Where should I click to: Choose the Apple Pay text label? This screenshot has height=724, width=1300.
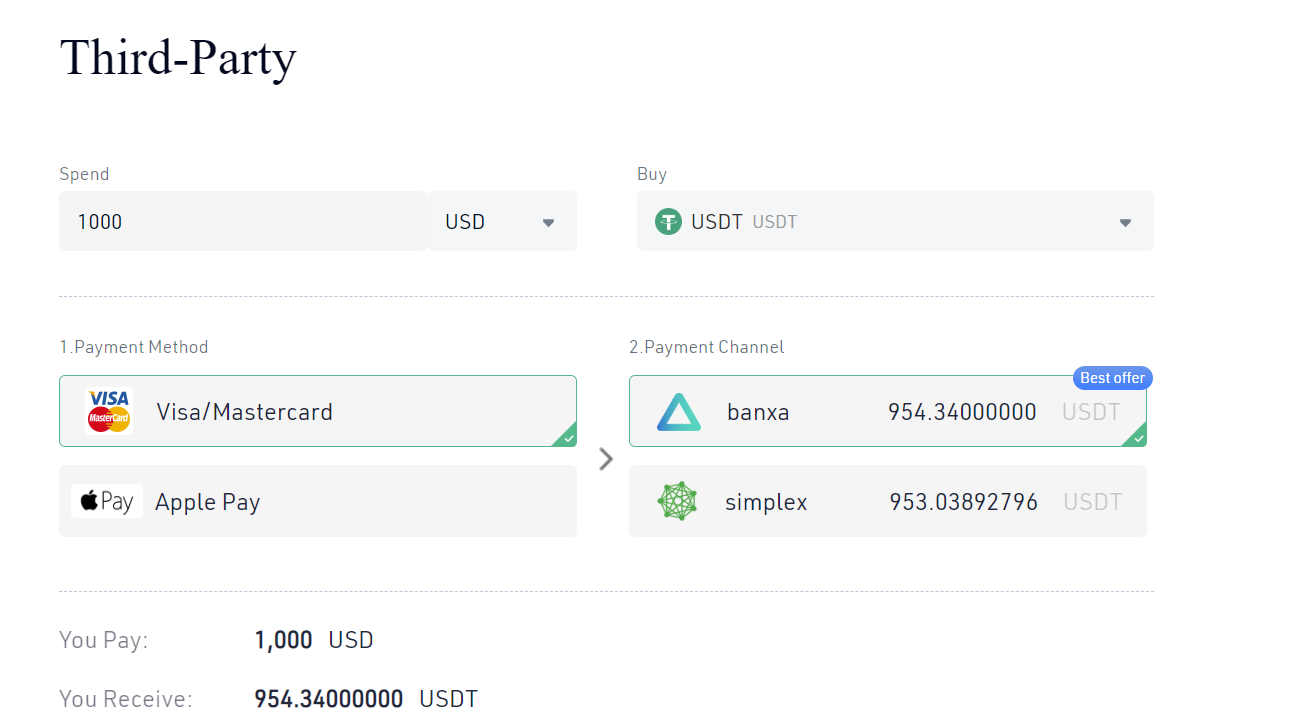[207, 502]
